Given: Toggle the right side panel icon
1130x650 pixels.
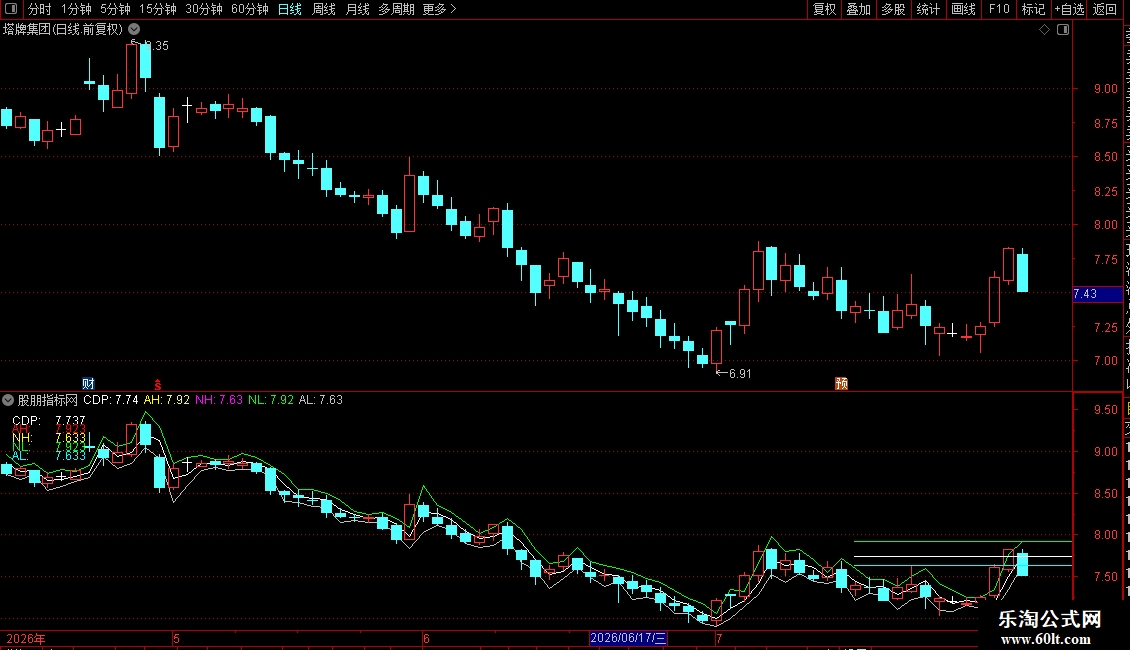Looking at the screenshot, I should pos(1063,30).
